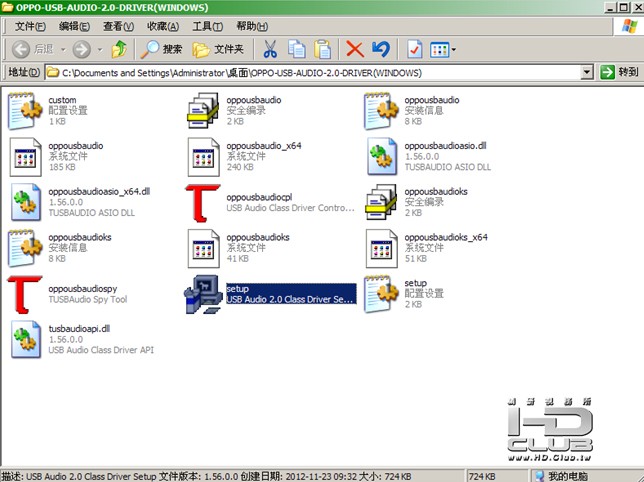Screen dimensions: 644x482
Task: Click the red Delete X icon
Action: click(x=355, y=50)
